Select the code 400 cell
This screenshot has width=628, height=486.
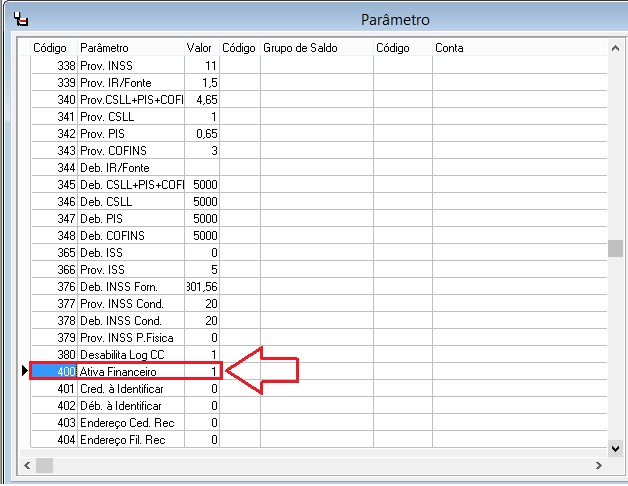(54, 371)
